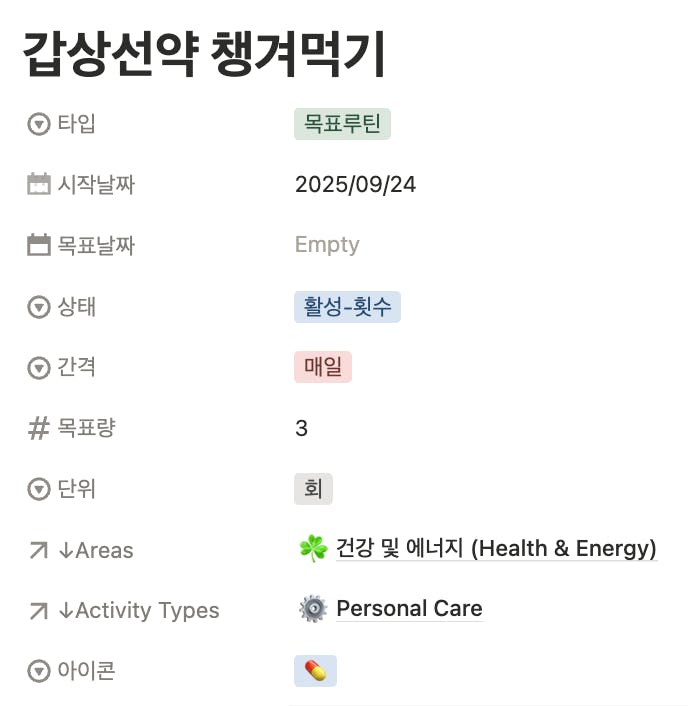Click the gear icon next to Personal Care
This screenshot has height=706, width=688.
tap(313, 609)
